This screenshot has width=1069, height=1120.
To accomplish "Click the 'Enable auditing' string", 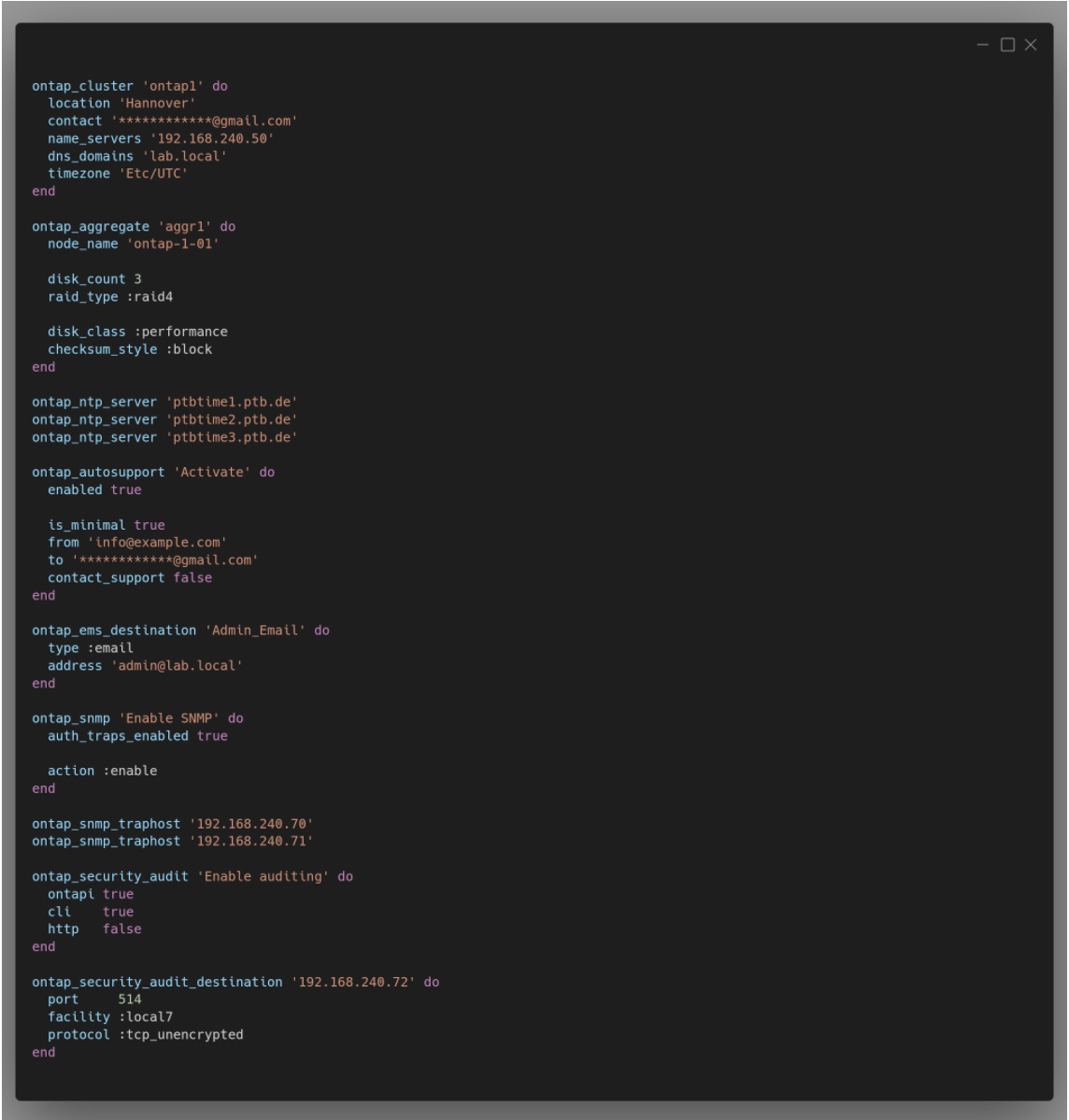I will pos(263,876).
